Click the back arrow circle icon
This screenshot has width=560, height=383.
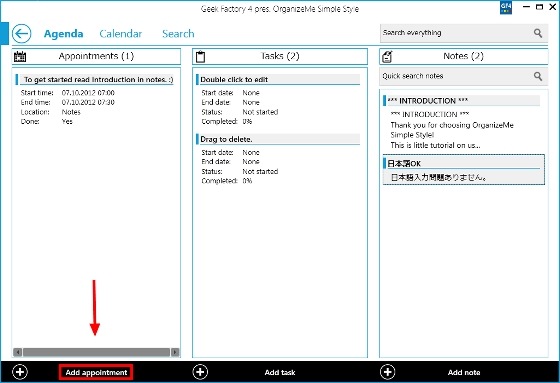(21, 34)
